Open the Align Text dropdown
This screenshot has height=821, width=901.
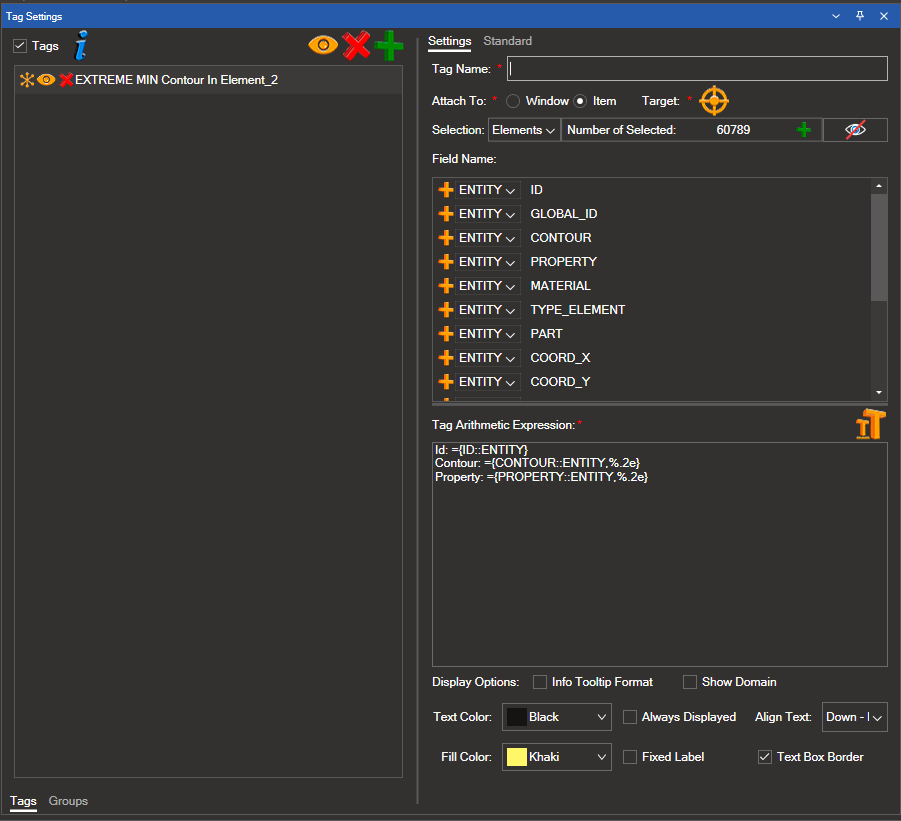click(855, 717)
